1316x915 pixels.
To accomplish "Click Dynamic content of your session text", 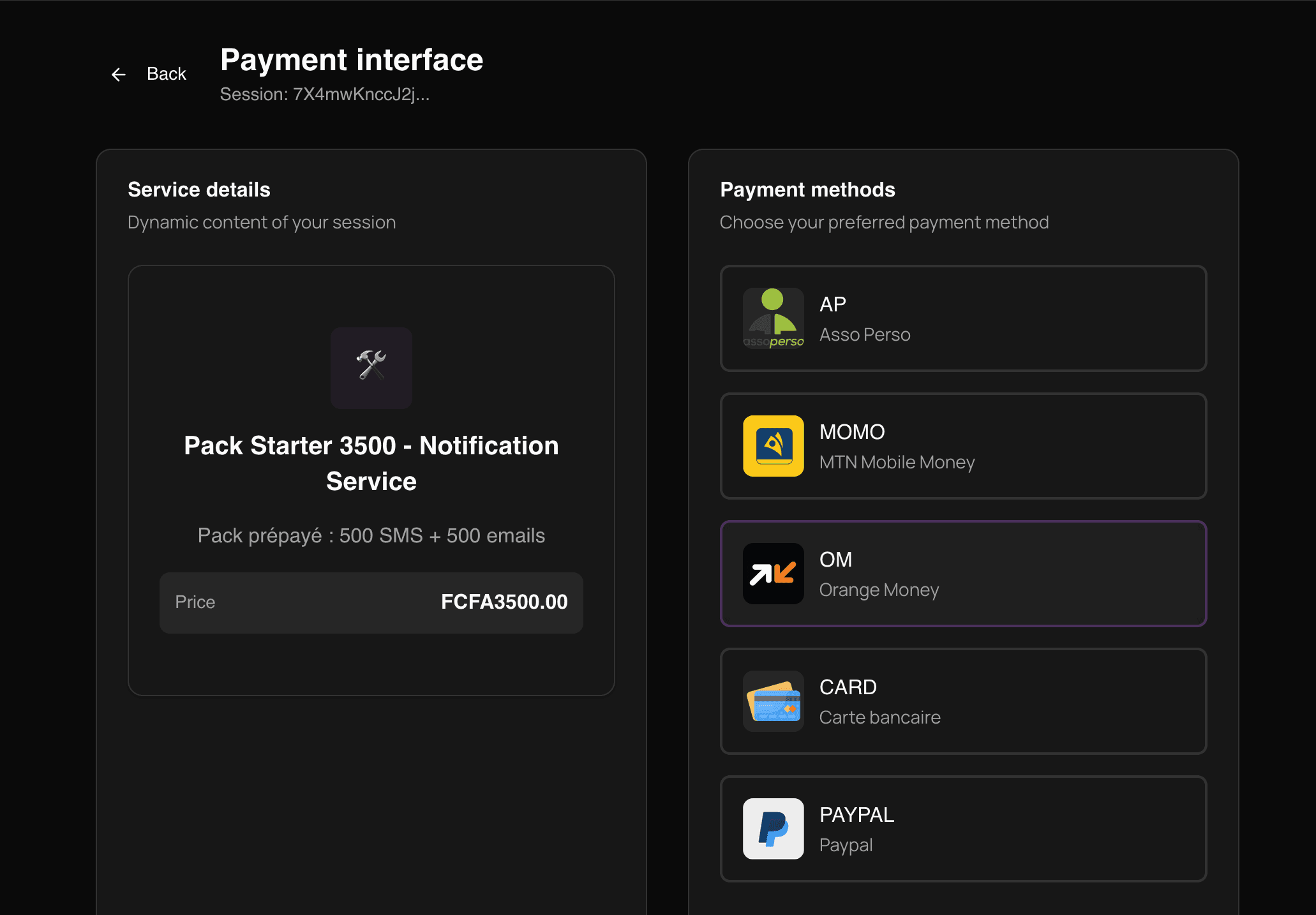I will click(262, 222).
